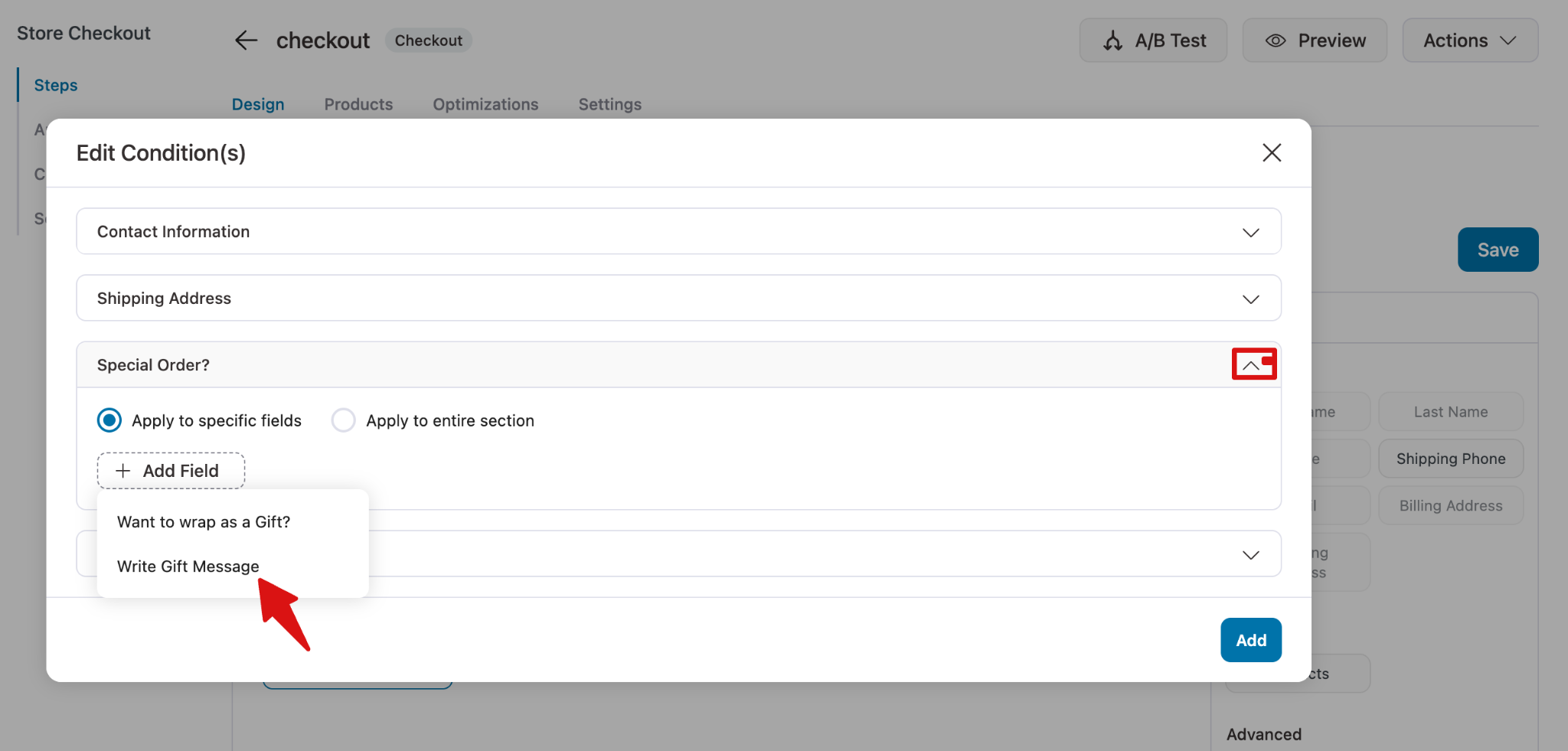Switch to the Products tab
The image size is (1568, 751).
(x=358, y=104)
